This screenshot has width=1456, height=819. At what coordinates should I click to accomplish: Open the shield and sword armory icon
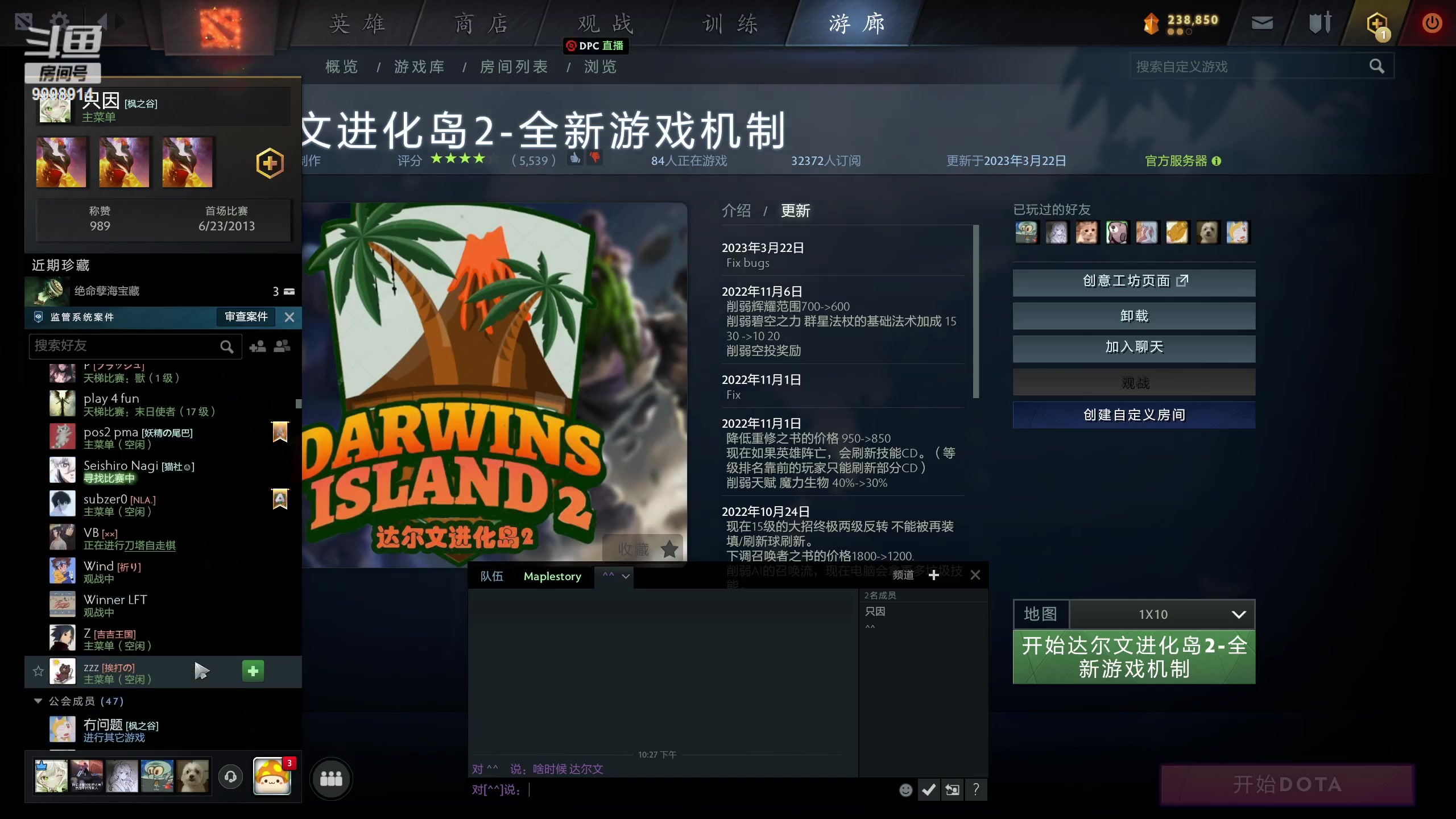click(x=1320, y=23)
